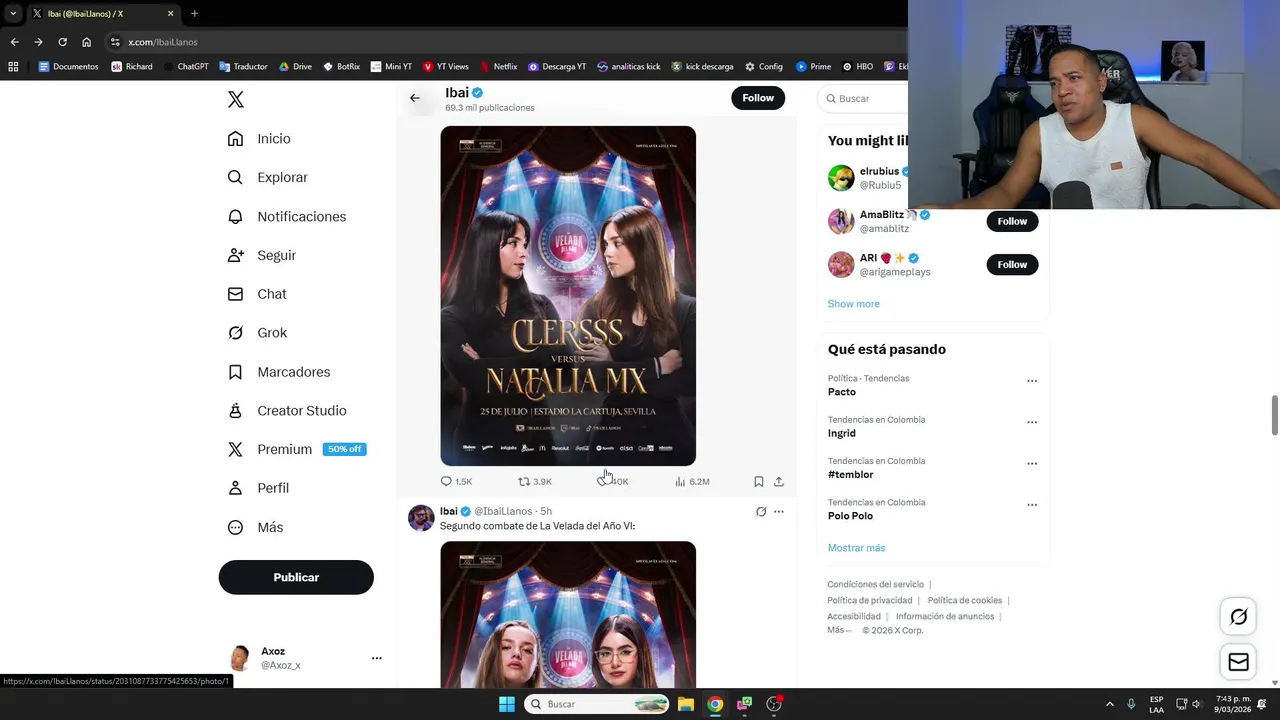Screen dimensions: 1280x720
Task: Open a new Chrome tab
Action: coord(194,13)
